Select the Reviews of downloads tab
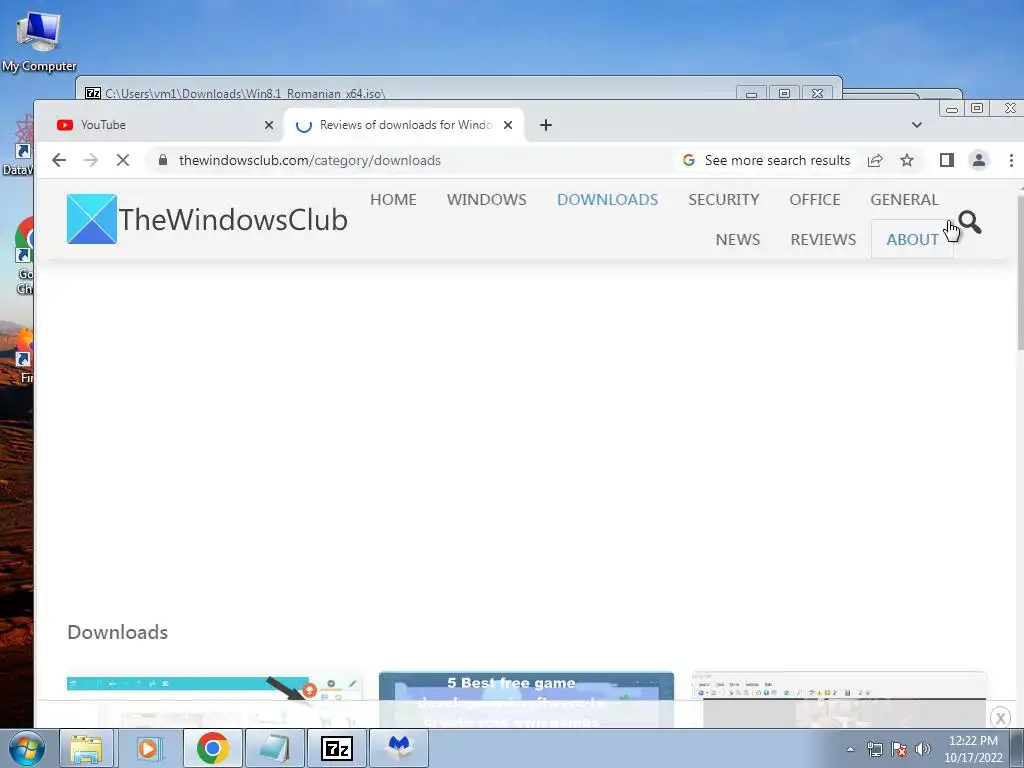This screenshot has width=1024, height=768. [404, 125]
